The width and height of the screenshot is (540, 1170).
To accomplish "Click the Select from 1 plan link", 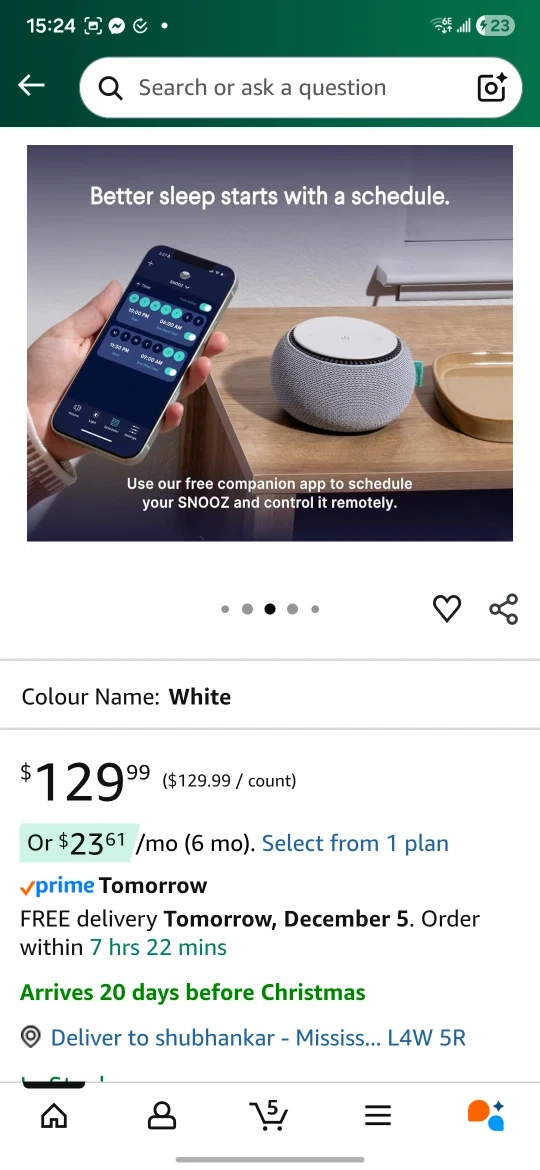I will click(x=355, y=843).
